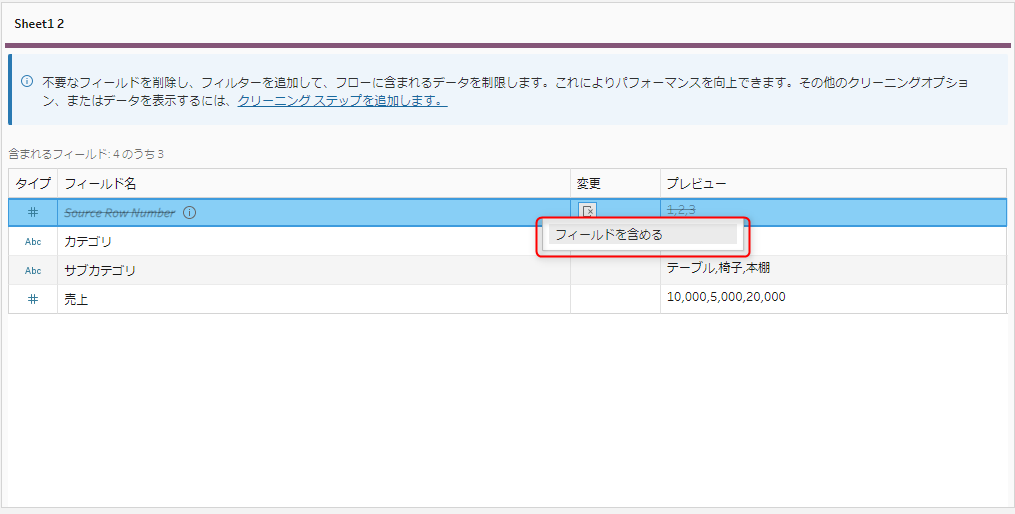1015x514 pixels.
Task: Click the 10,000,5,000,20,000 preview cell
Action: click(x=726, y=297)
